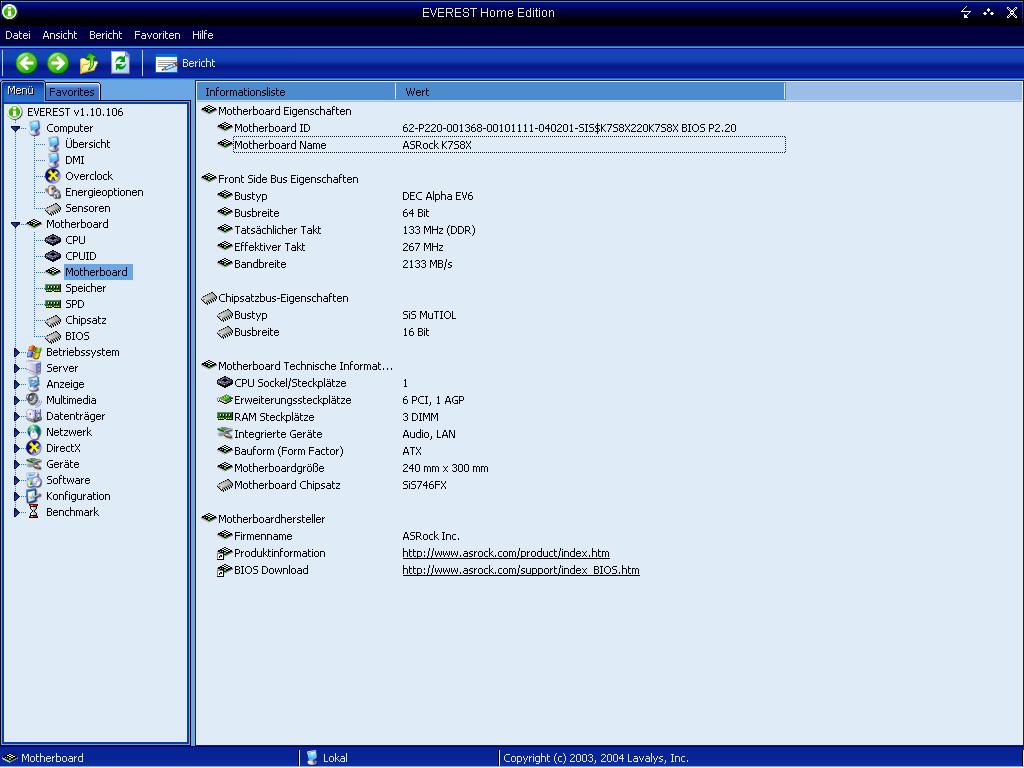1024x768 pixels.
Task: Select the DMI icon in the tree
Action: (x=54, y=160)
